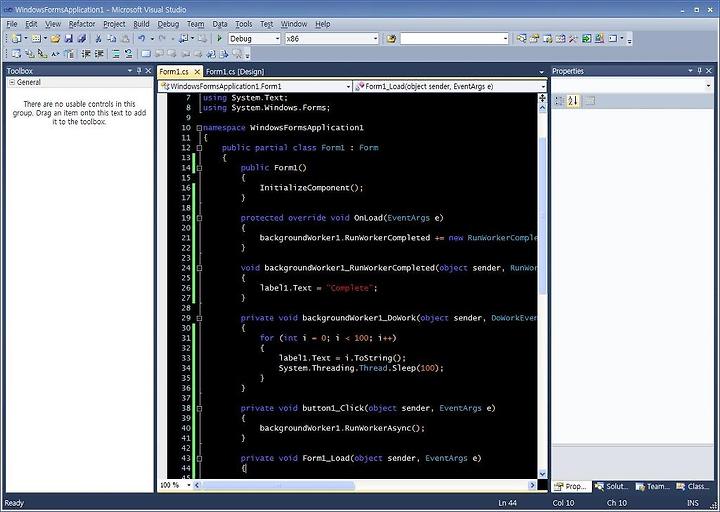The height and width of the screenshot is (512, 720).
Task: Open the Refactor menu
Action: [x=82, y=24]
